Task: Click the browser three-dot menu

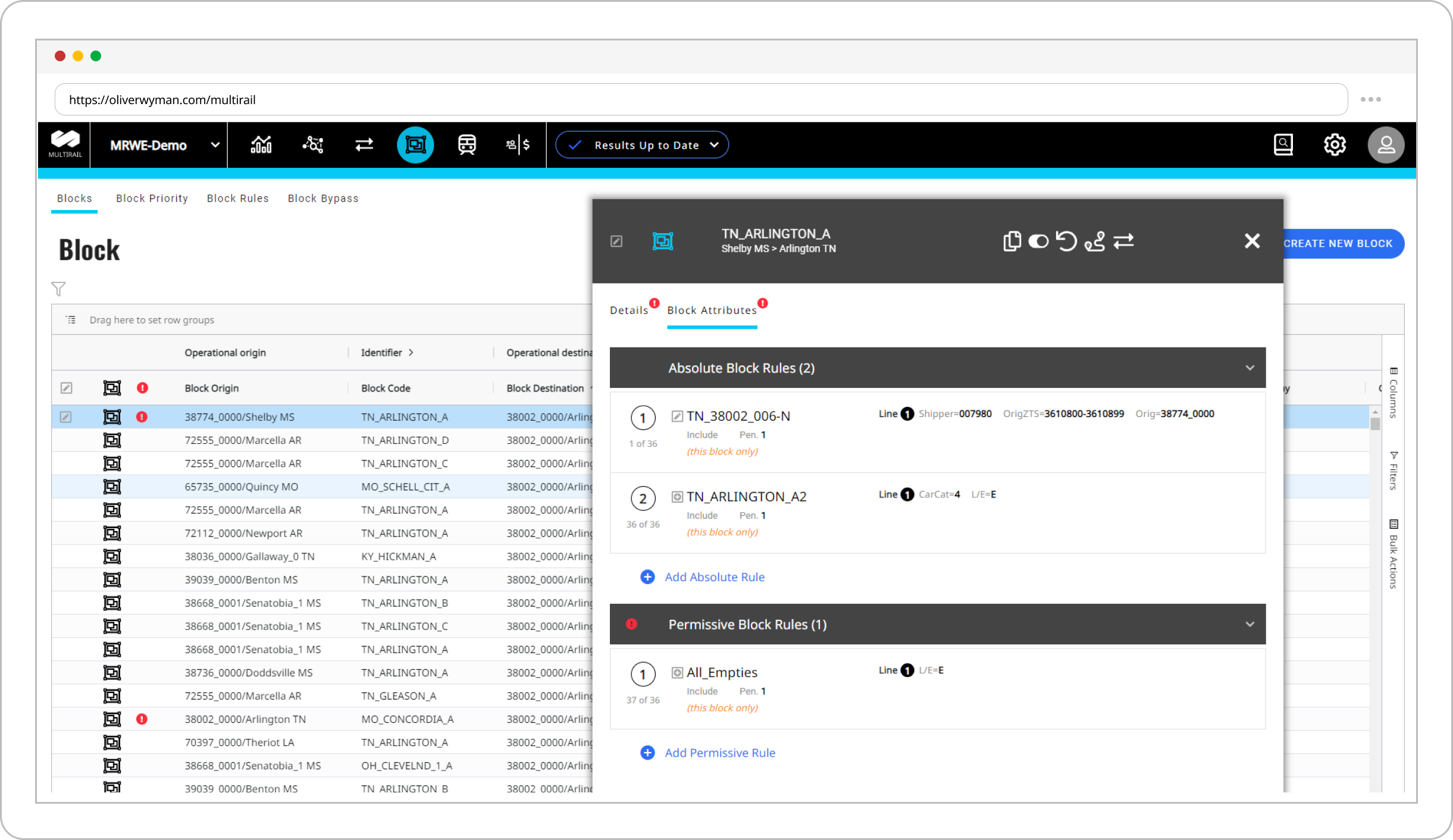Action: [1370, 99]
